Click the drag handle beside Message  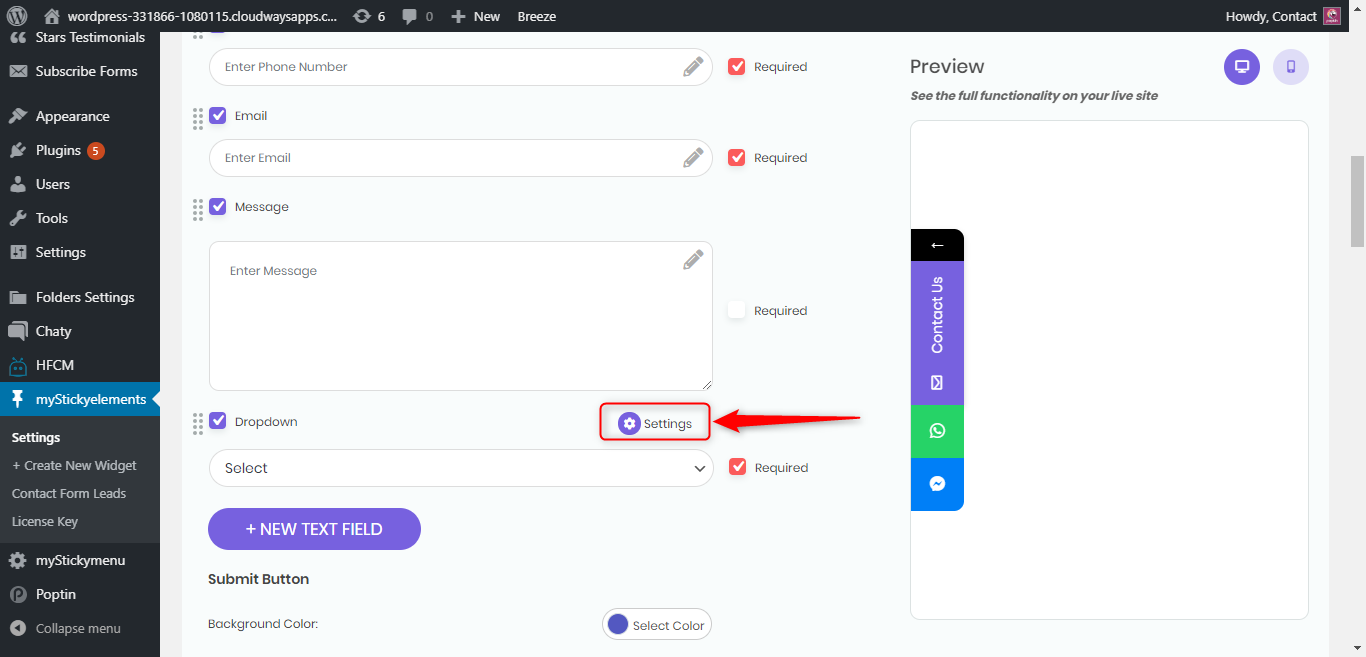click(198, 210)
